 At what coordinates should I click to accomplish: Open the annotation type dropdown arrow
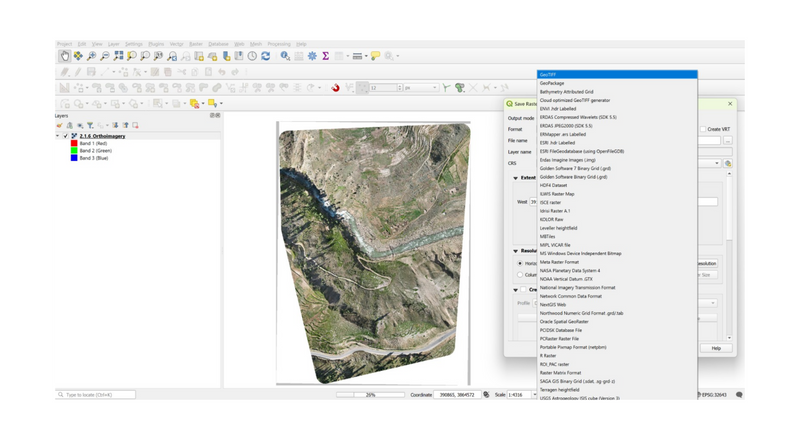point(398,56)
